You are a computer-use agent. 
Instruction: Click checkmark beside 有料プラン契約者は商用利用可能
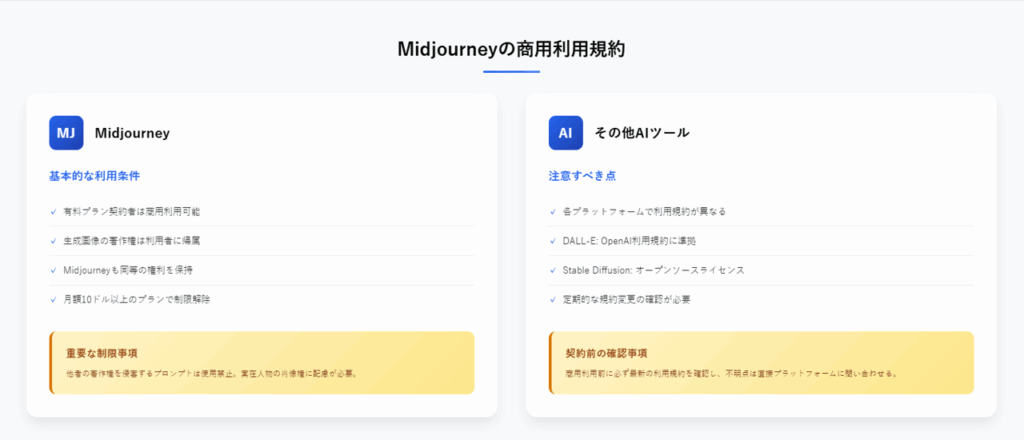(53, 212)
